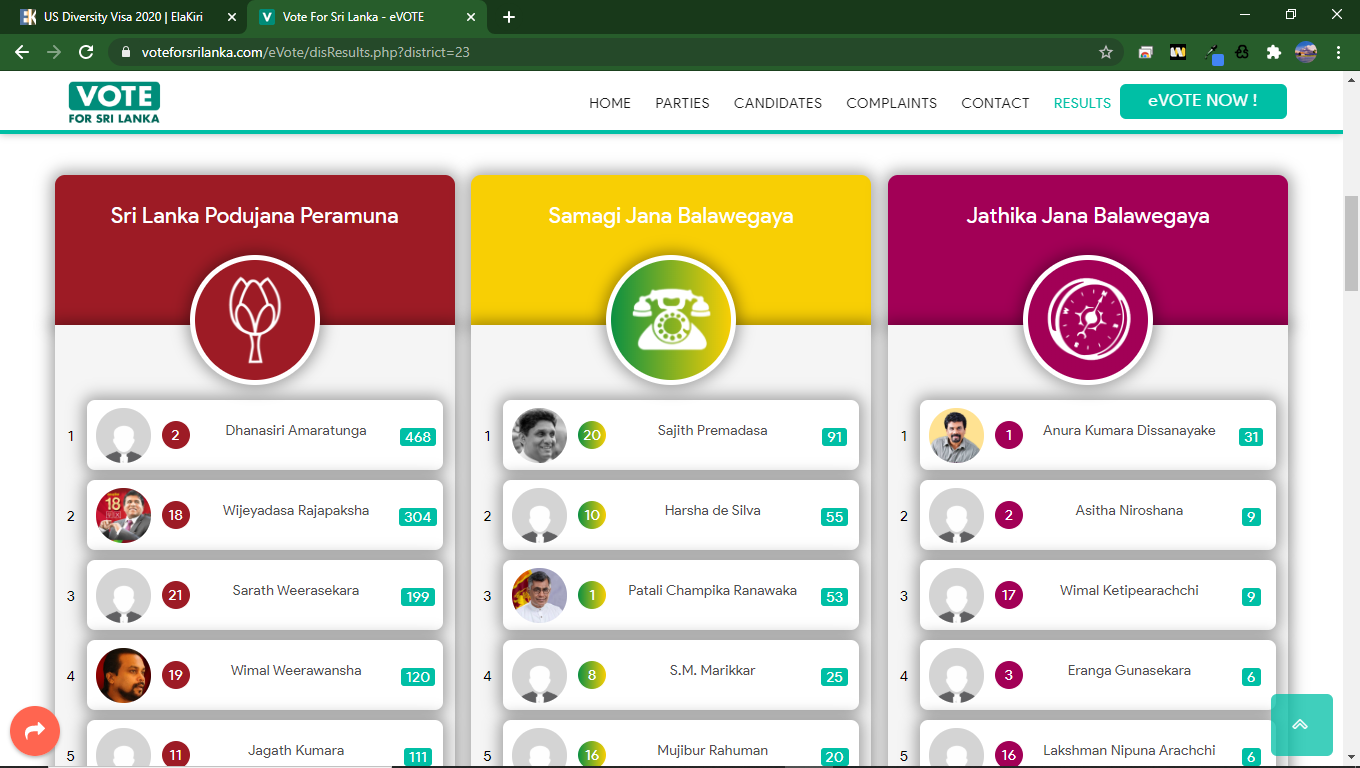Click candidate number badge 20 for Sajith Premadasa
1360x768 pixels.
[592, 435]
